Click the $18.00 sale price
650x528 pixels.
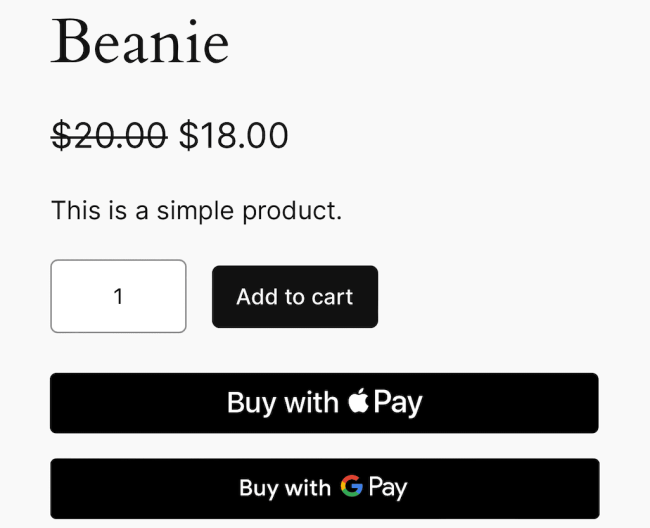coord(233,134)
